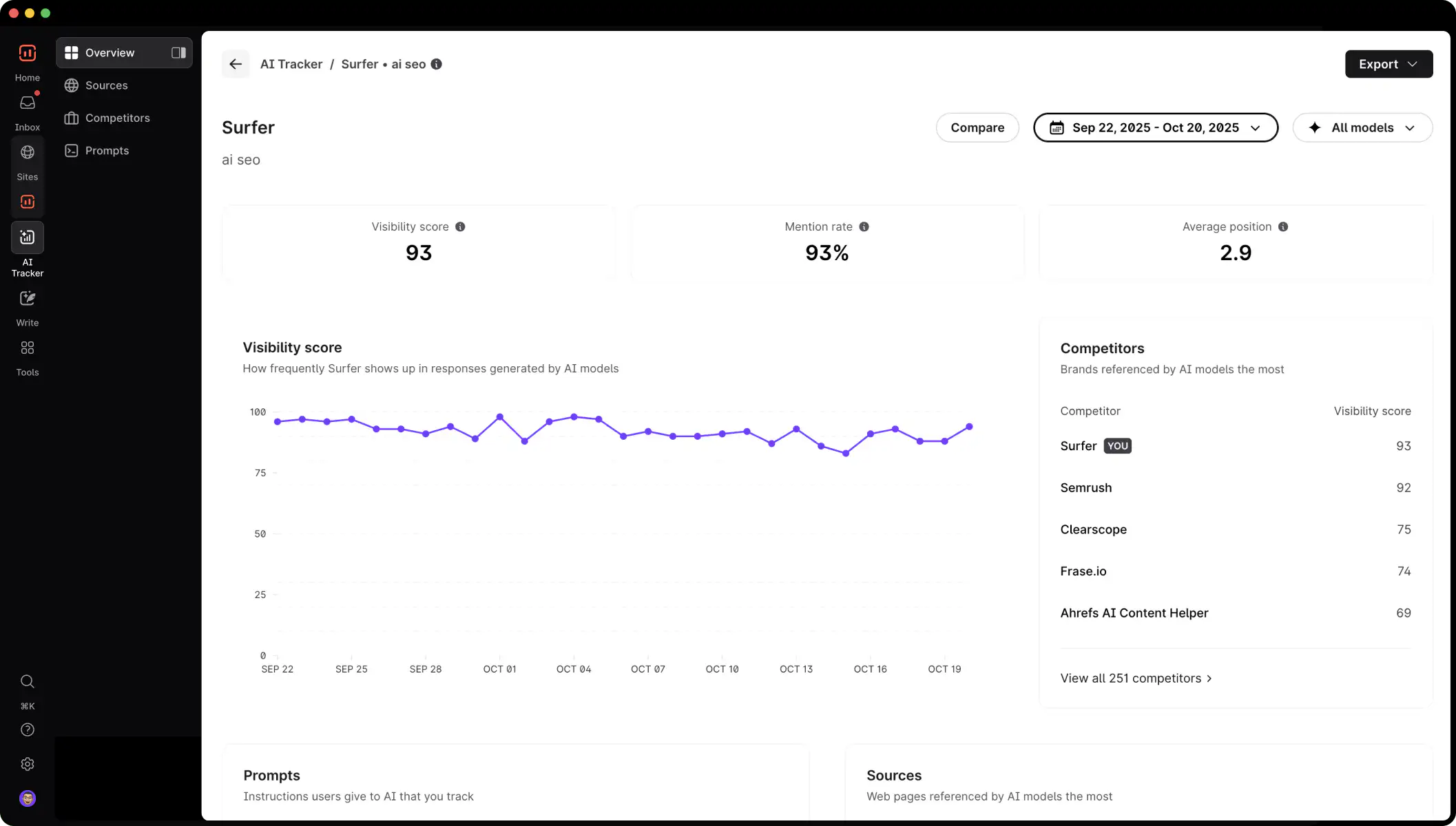Switch to the Sources section

(x=107, y=85)
